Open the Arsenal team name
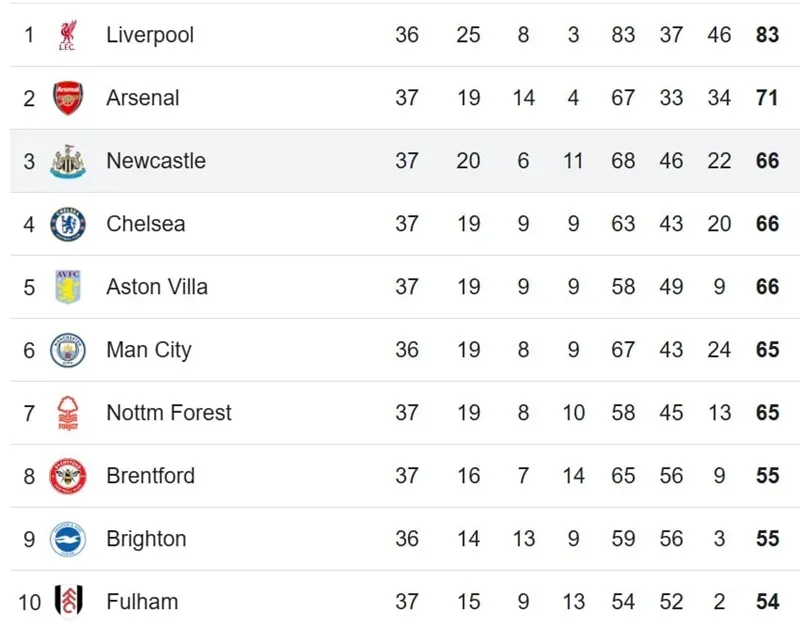 click(x=143, y=98)
